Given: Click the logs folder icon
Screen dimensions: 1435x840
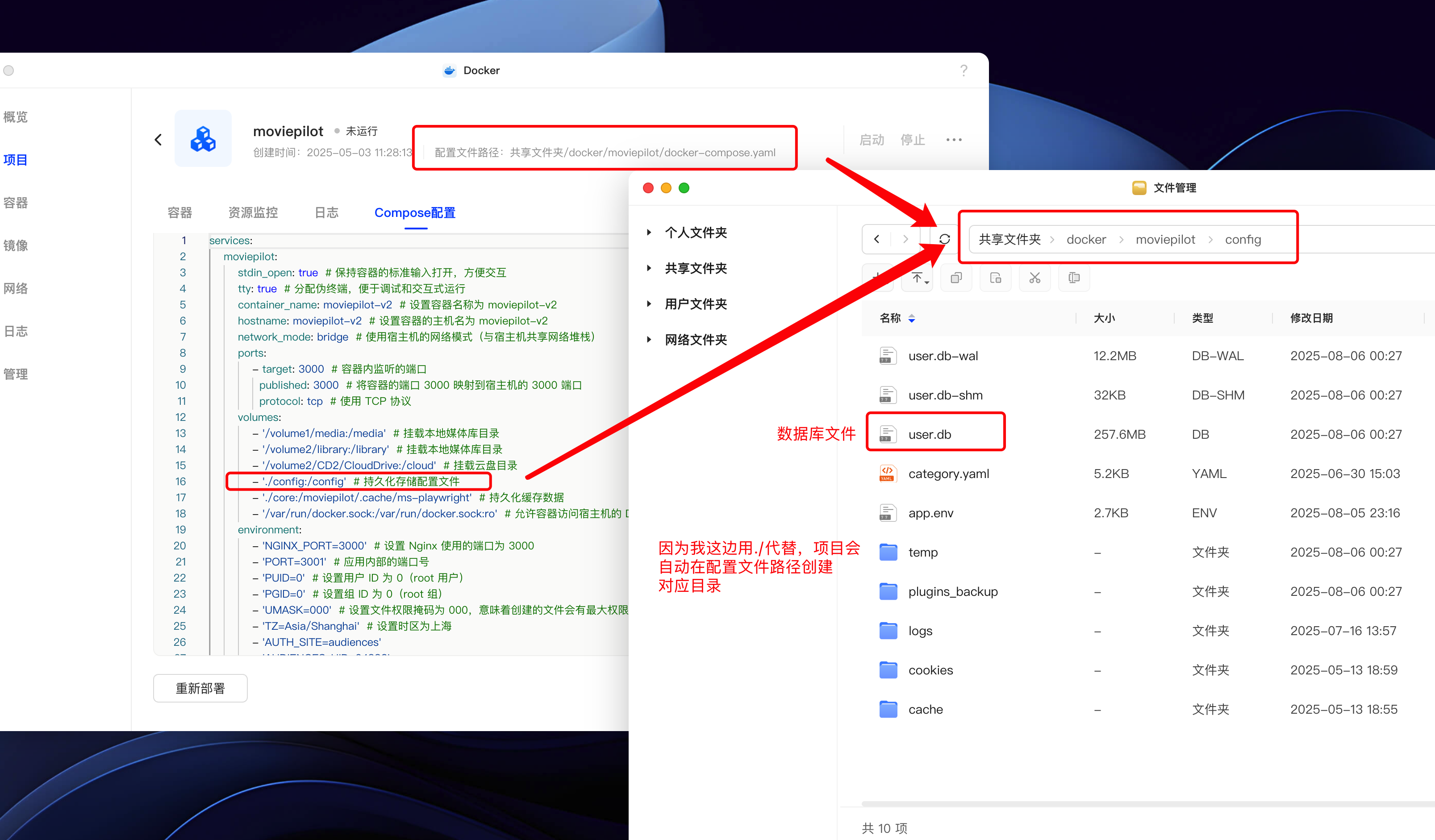Looking at the screenshot, I should pos(888,631).
